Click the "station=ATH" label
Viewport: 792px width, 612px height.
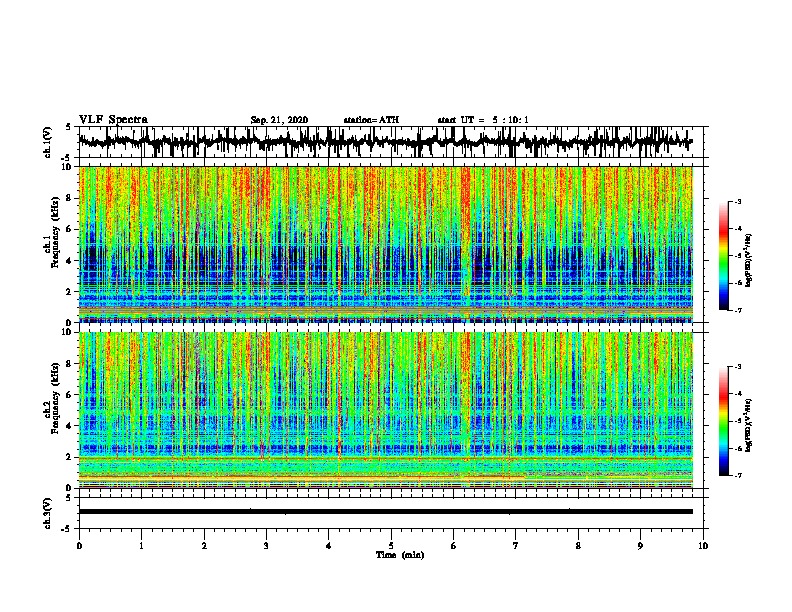pos(371,120)
